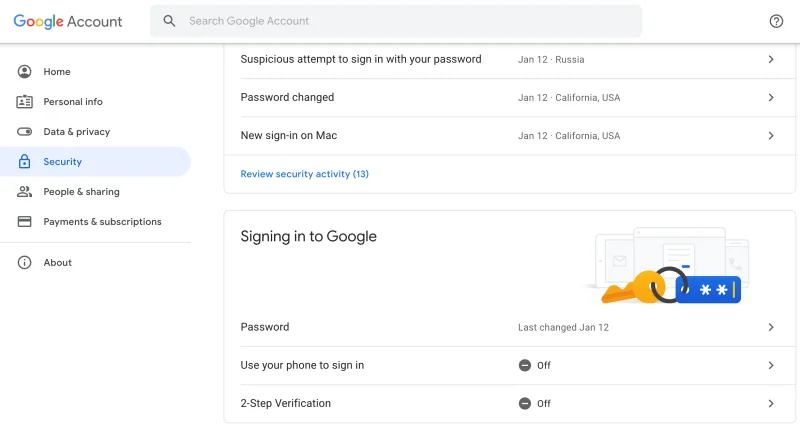Click the Data & privacy toggle icon
The image size is (800, 426).
[x=25, y=132]
